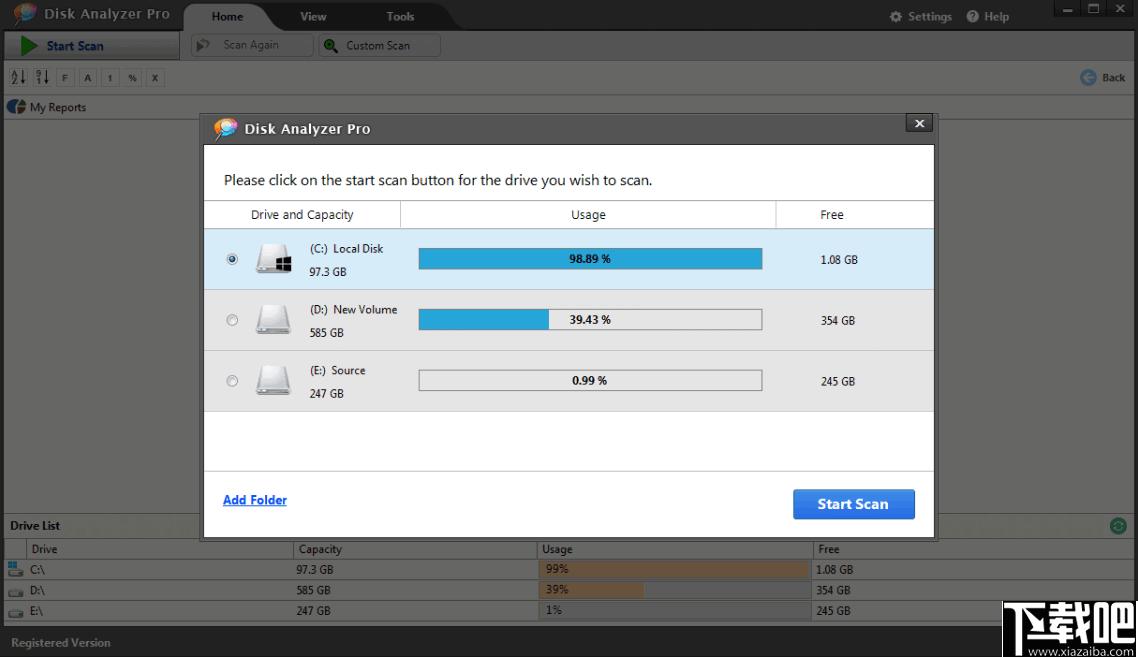Toggle the F filter button
Screen dimensions: 1138x657
click(x=65, y=78)
